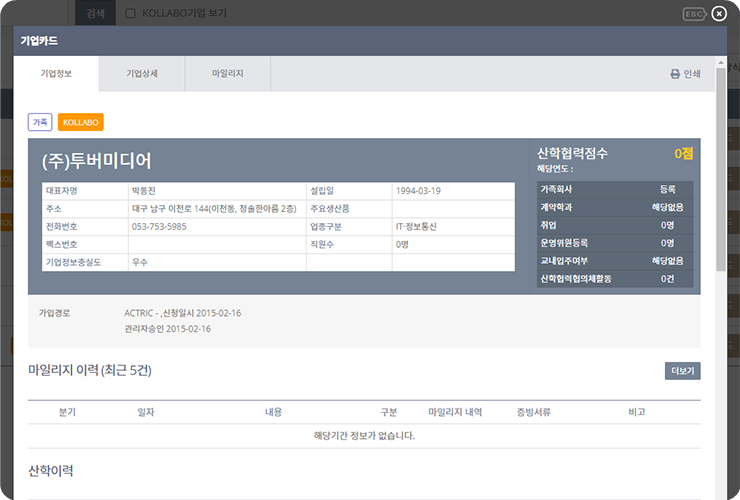Click 마일리지 내역 column header
This screenshot has height=500, width=740.
[x=455, y=412]
